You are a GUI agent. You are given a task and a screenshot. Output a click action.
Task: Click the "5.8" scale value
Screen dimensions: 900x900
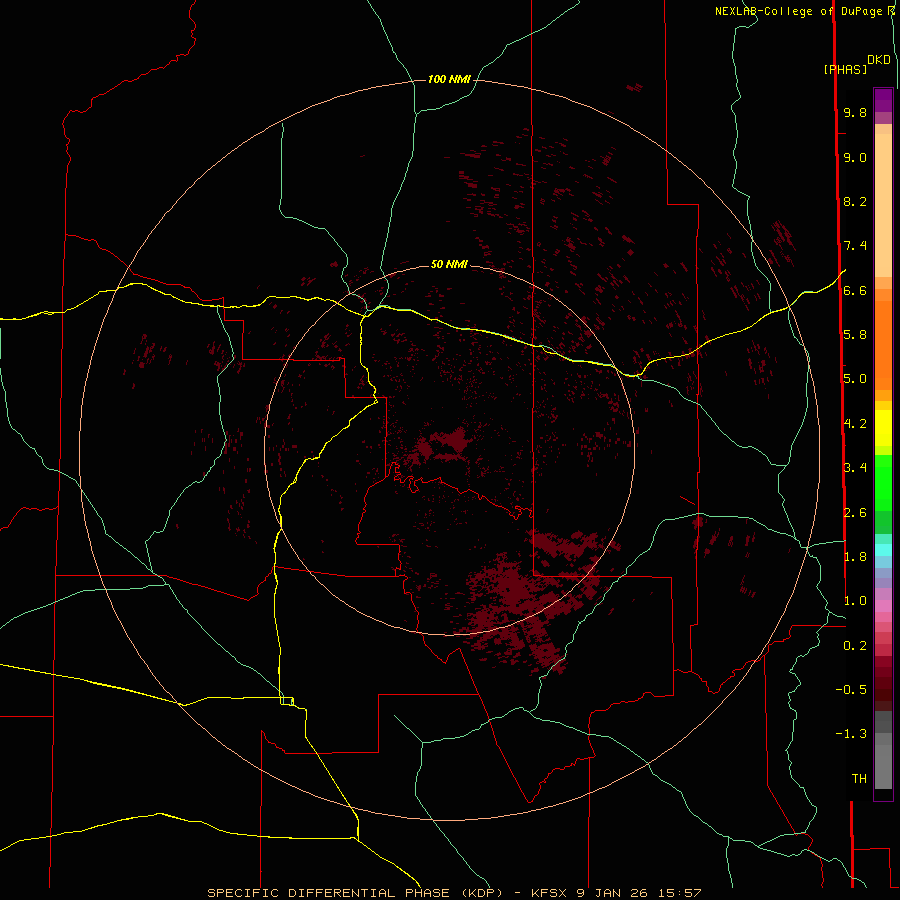855,335
